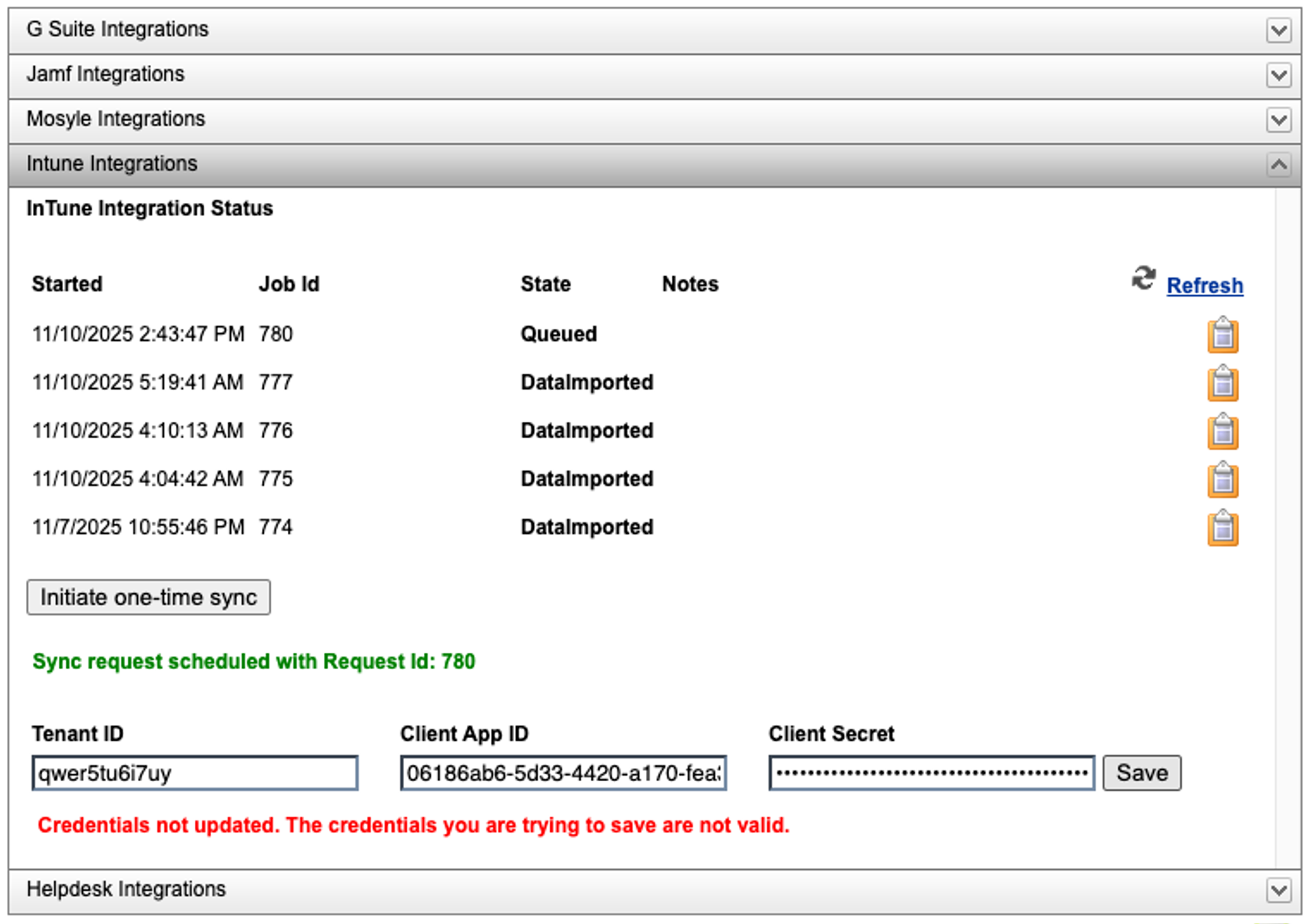Select the Queued state text

coord(558,334)
